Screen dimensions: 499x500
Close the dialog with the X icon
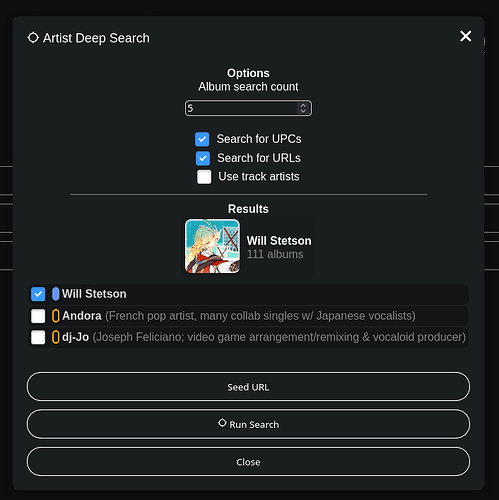click(465, 36)
